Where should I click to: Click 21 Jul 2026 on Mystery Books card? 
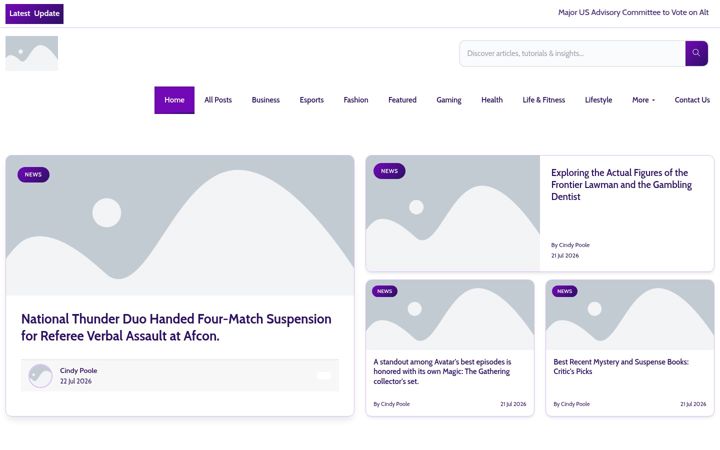pos(693,404)
